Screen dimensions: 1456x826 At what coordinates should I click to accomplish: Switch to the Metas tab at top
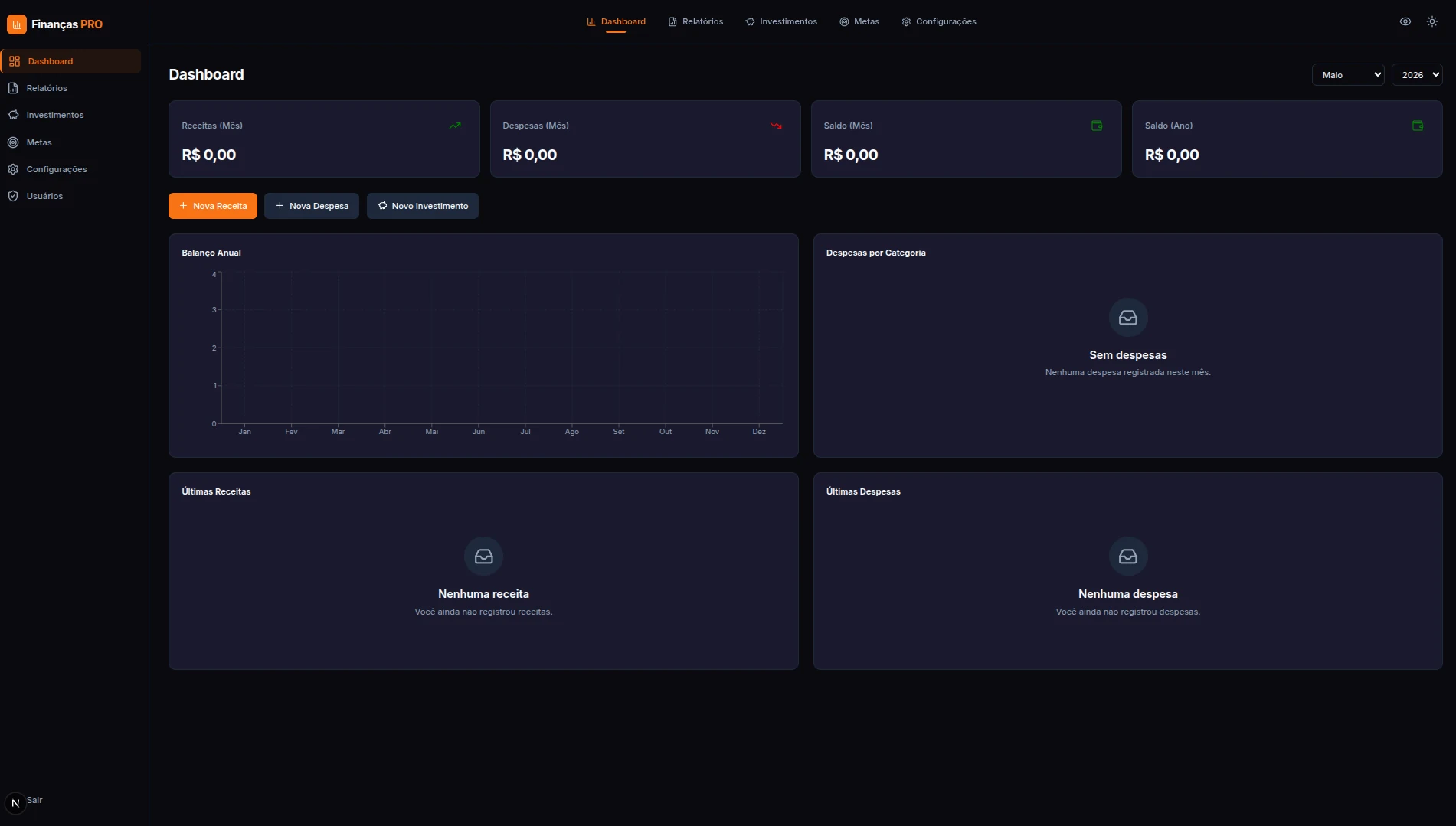tap(859, 21)
